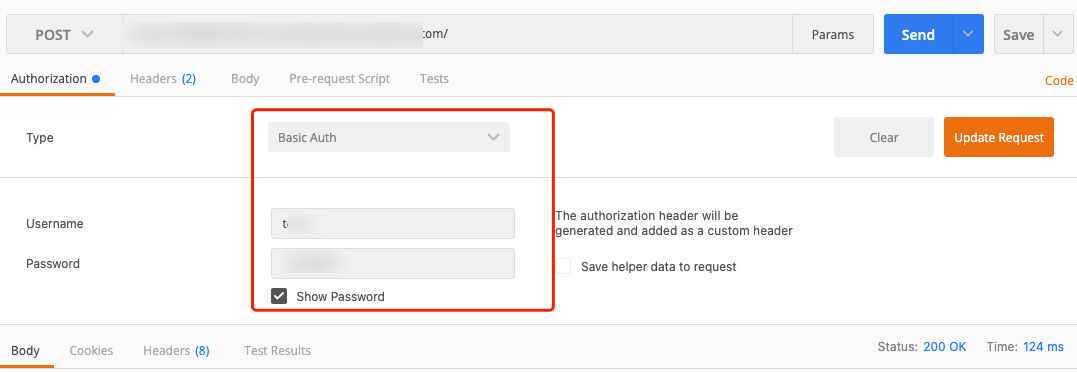Open the request Body tab
Image resolution: width=1077 pixels, height=372 pixels.
point(245,79)
